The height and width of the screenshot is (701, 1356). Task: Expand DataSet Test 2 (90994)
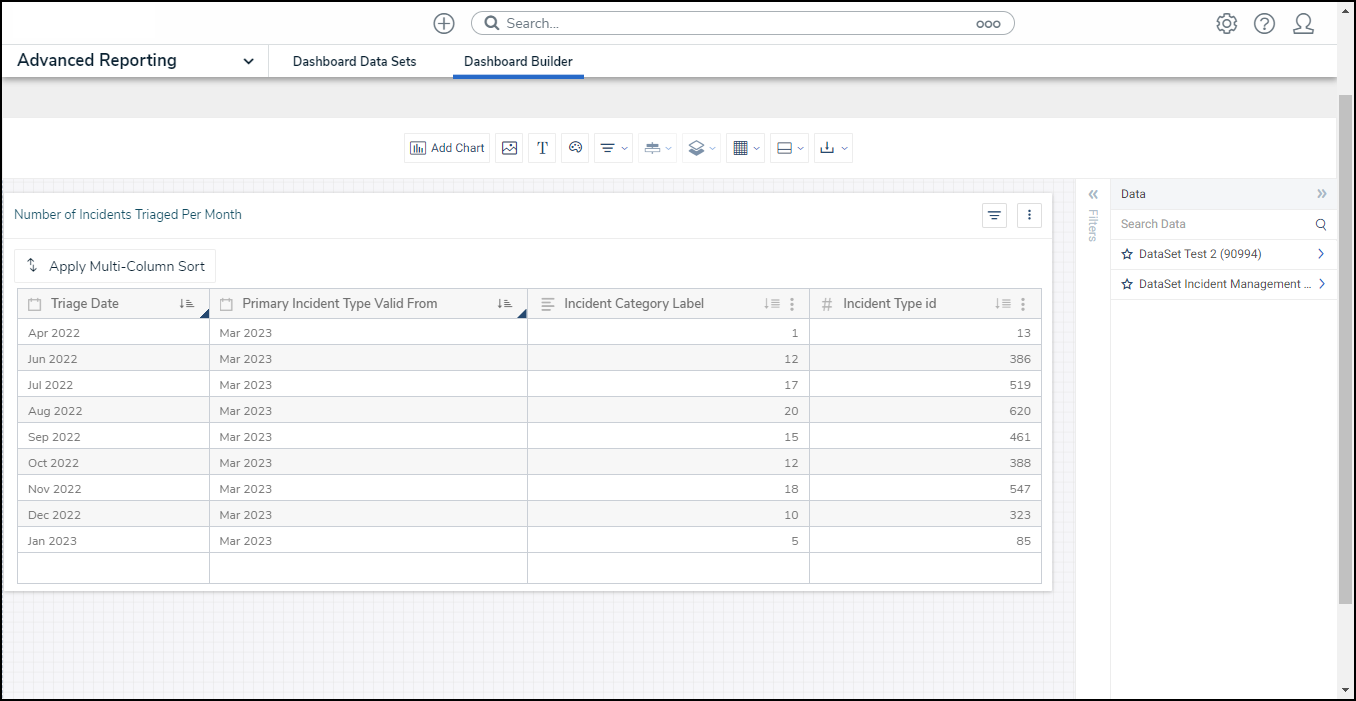pos(1321,254)
